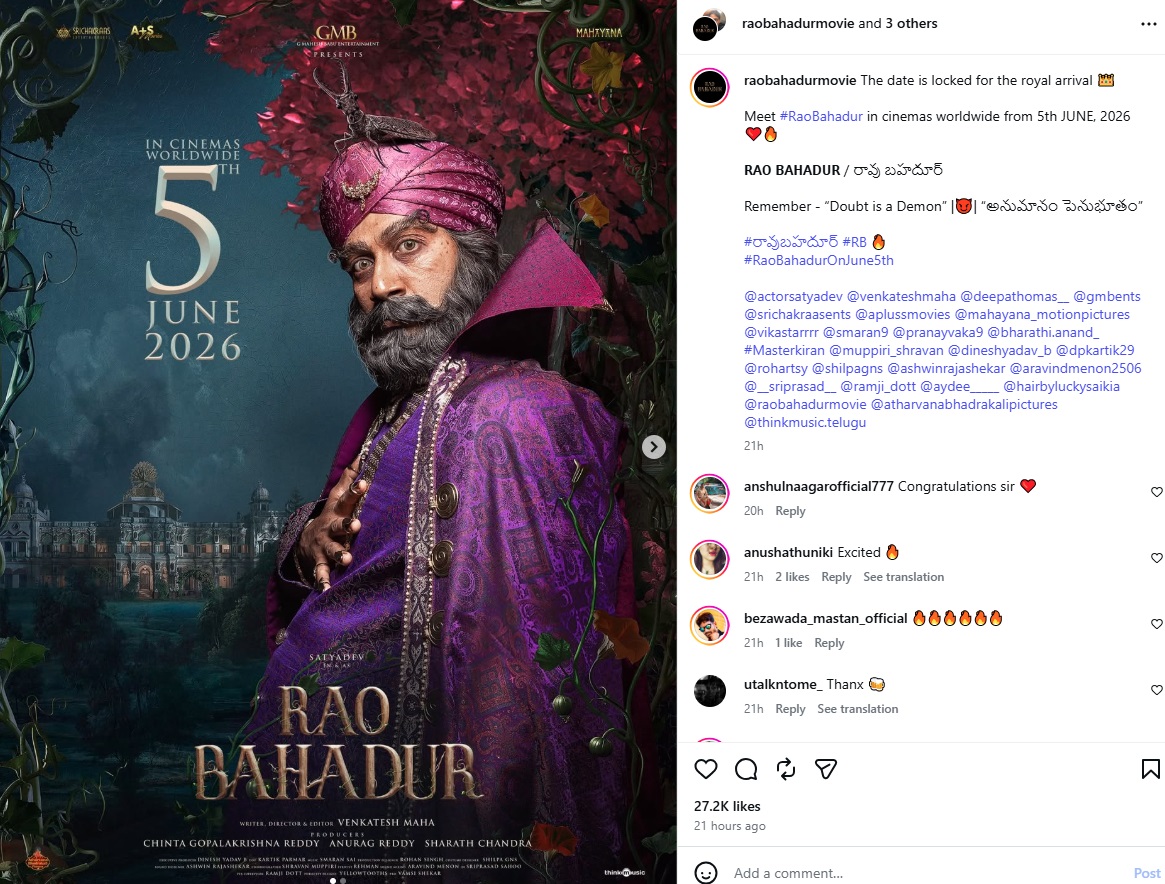The height and width of the screenshot is (884, 1165).
Task: Save post with bookmark icon
Action: (1150, 769)
